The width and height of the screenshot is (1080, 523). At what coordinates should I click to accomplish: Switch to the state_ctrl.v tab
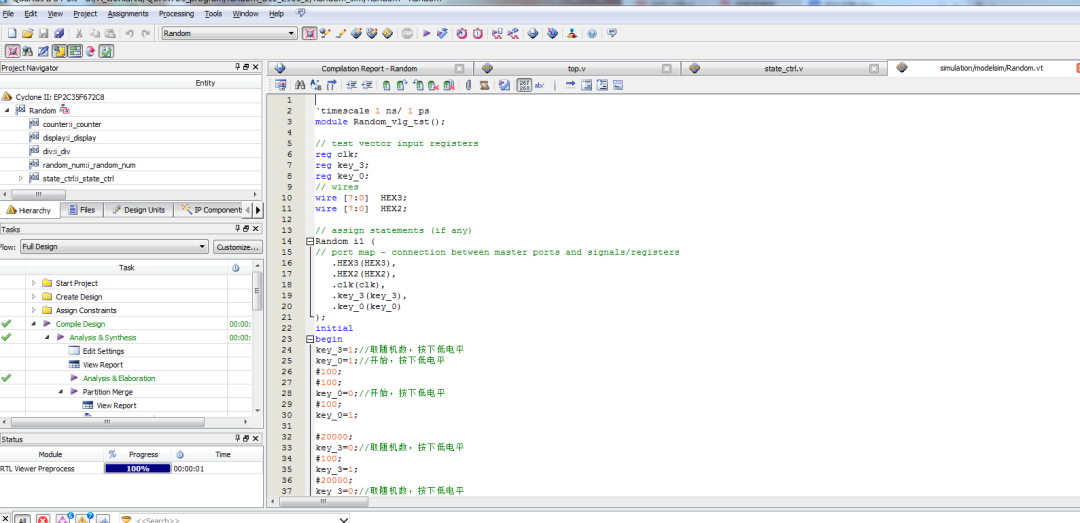click(x=783, y=69)
